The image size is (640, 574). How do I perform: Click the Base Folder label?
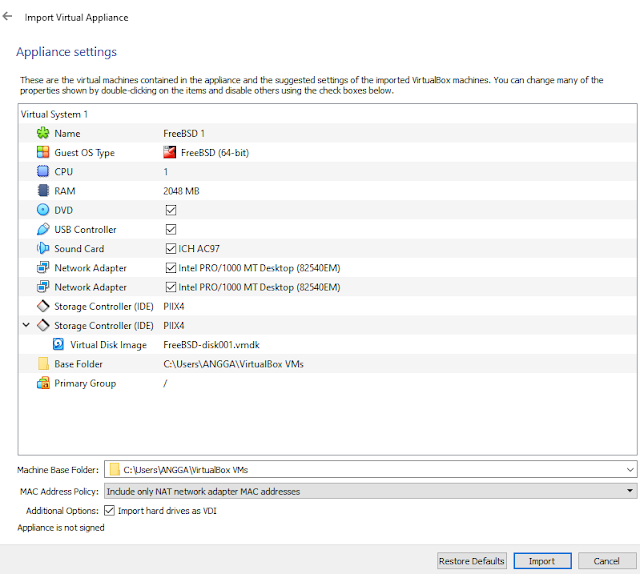click(78, 363)
